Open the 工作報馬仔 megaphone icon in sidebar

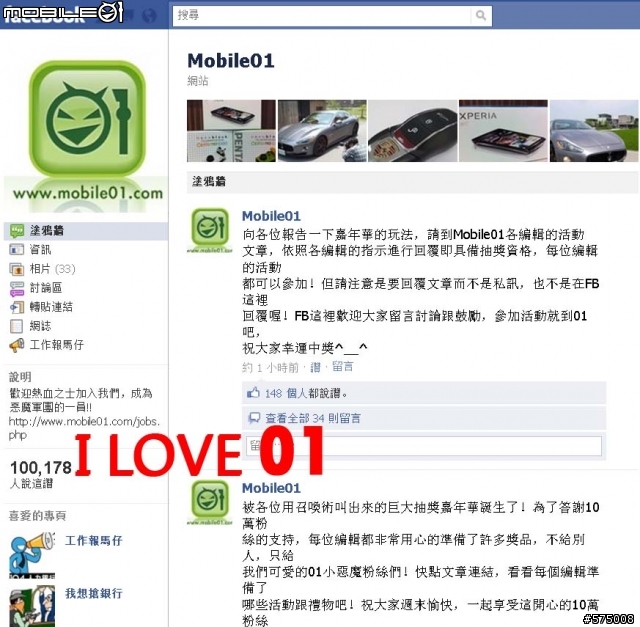coord(16,345)
